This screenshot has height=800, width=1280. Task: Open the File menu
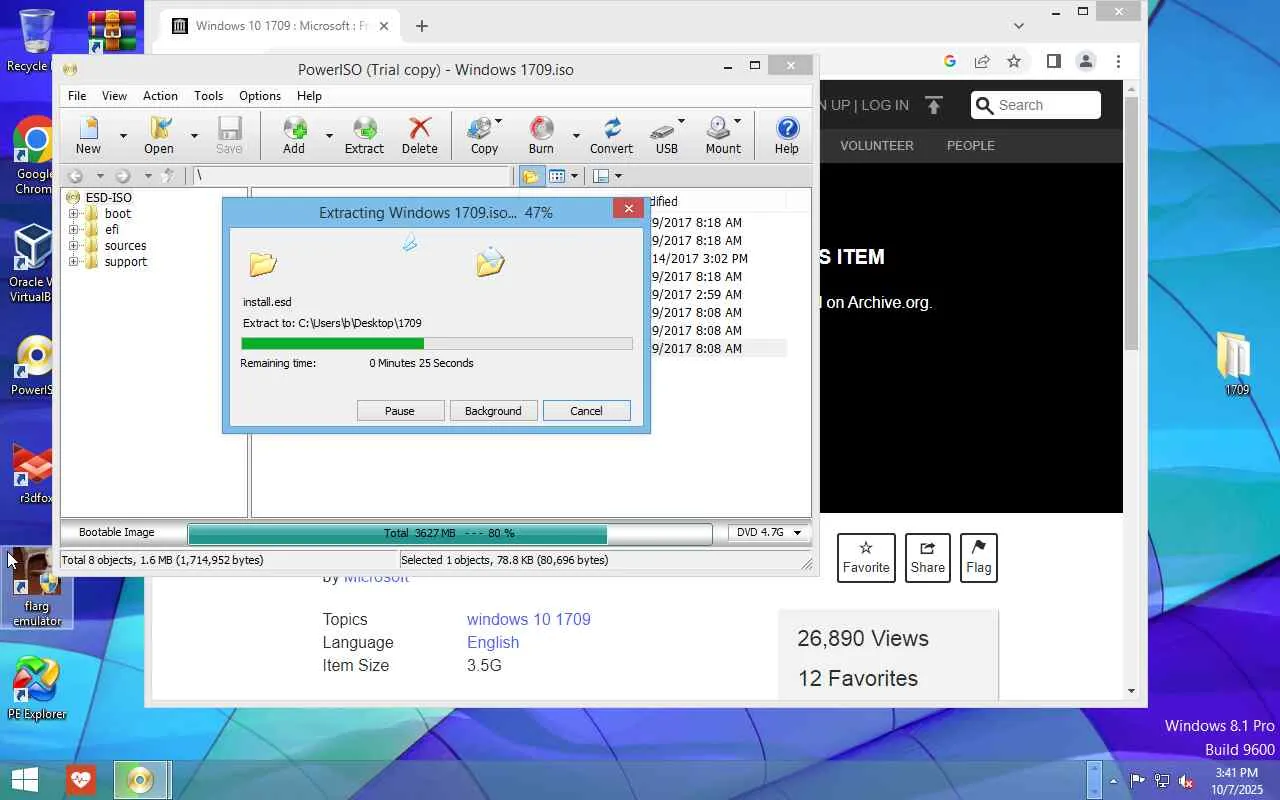77,96
